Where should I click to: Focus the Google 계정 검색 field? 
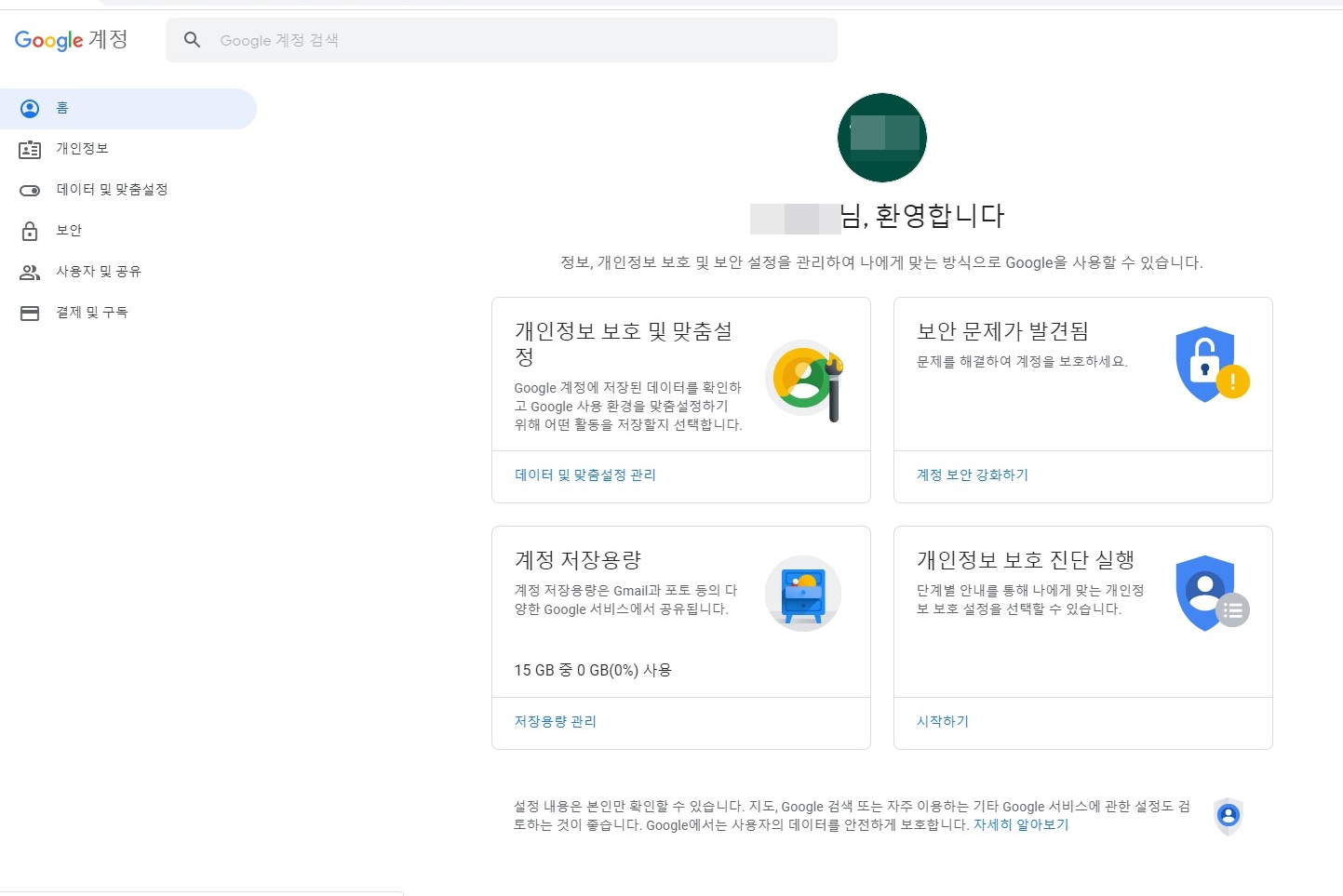(502, 40)
